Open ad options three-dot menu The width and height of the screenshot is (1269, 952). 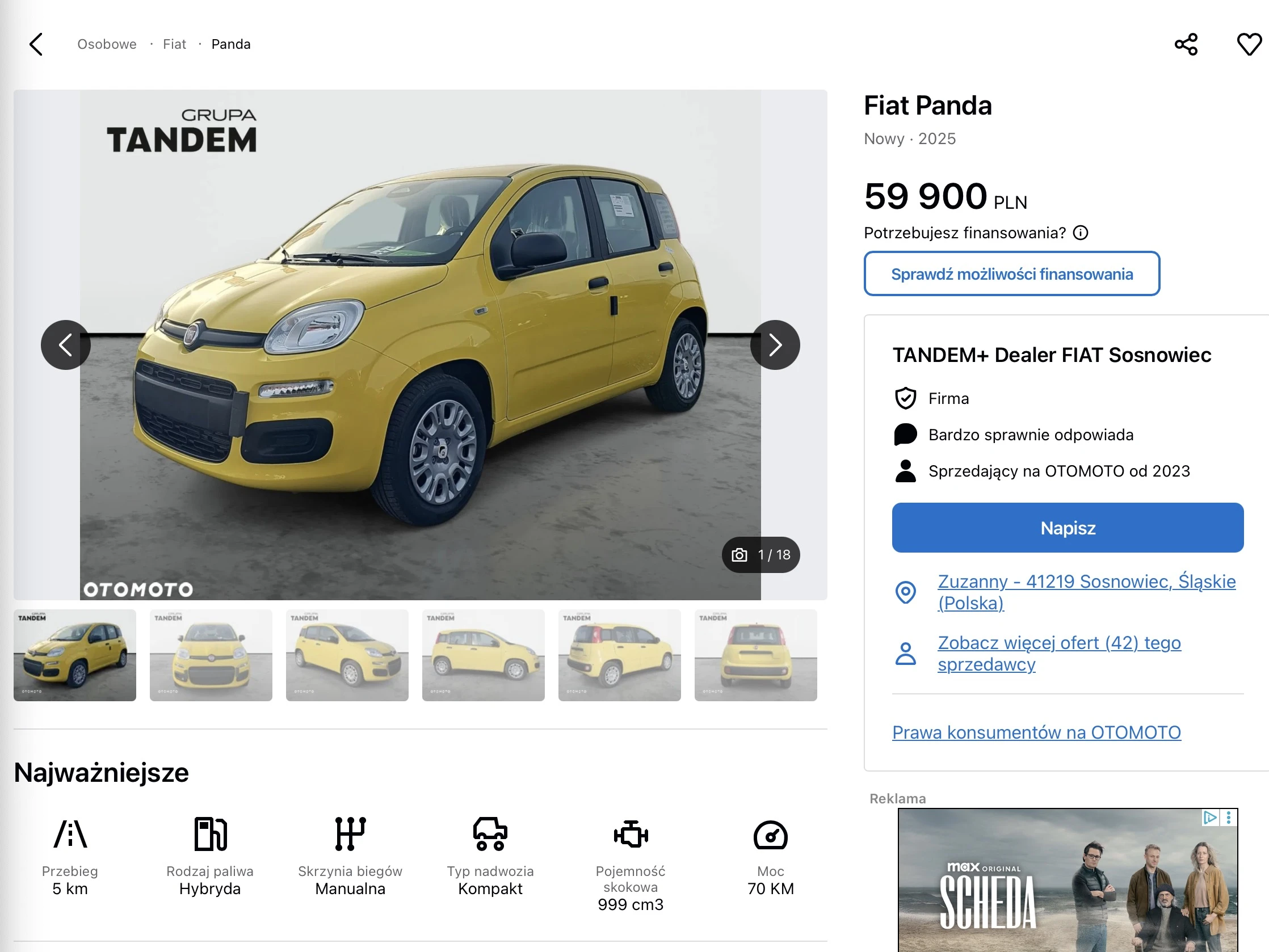[1229, 817]
